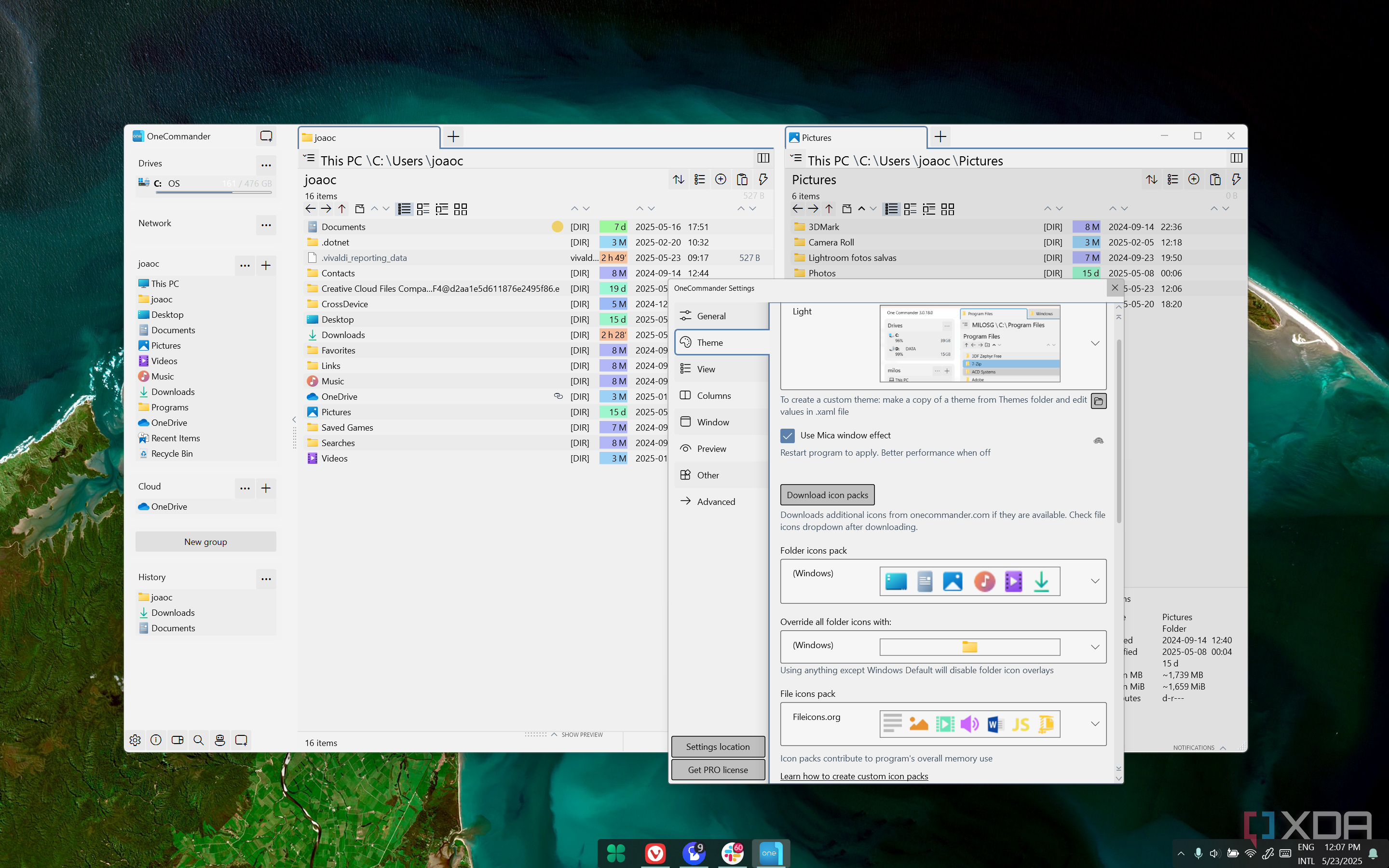This screenshot has width=1389, height=868.
Task: Switch joaoc pane to large icons view
Action: tap(460, 209)
